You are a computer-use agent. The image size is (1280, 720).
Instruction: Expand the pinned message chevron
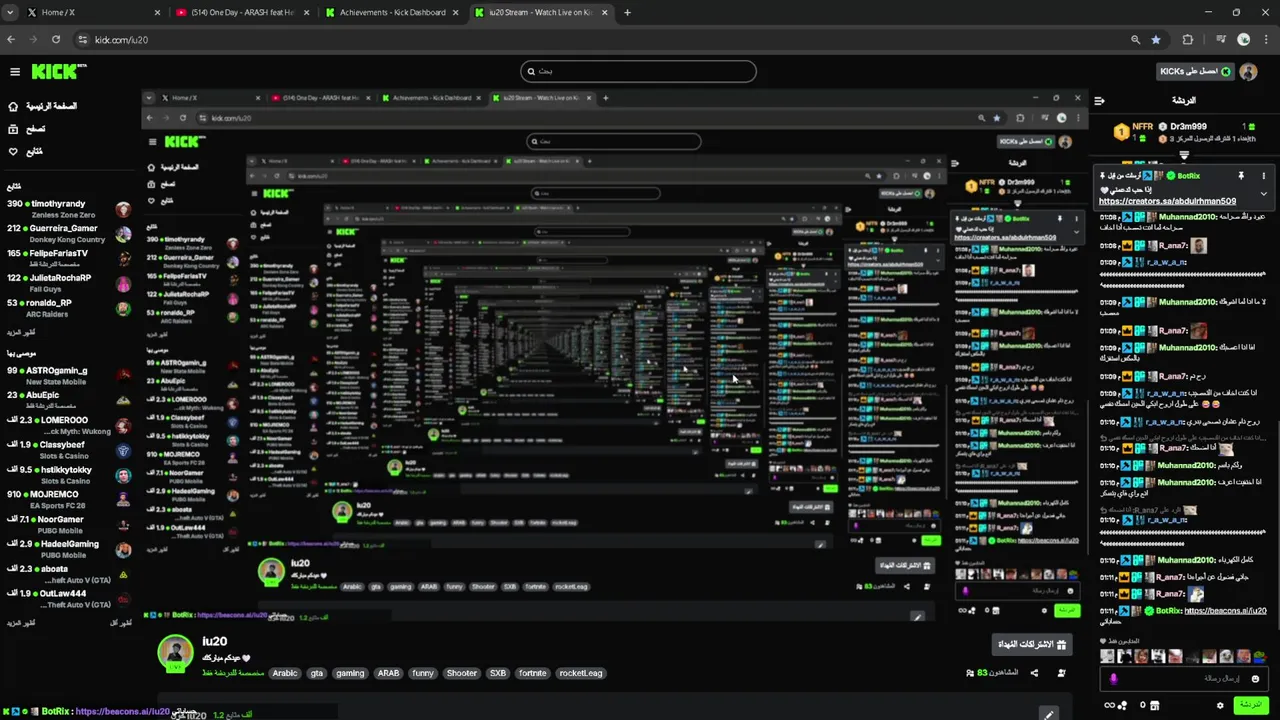click(x=1263, y=194)
